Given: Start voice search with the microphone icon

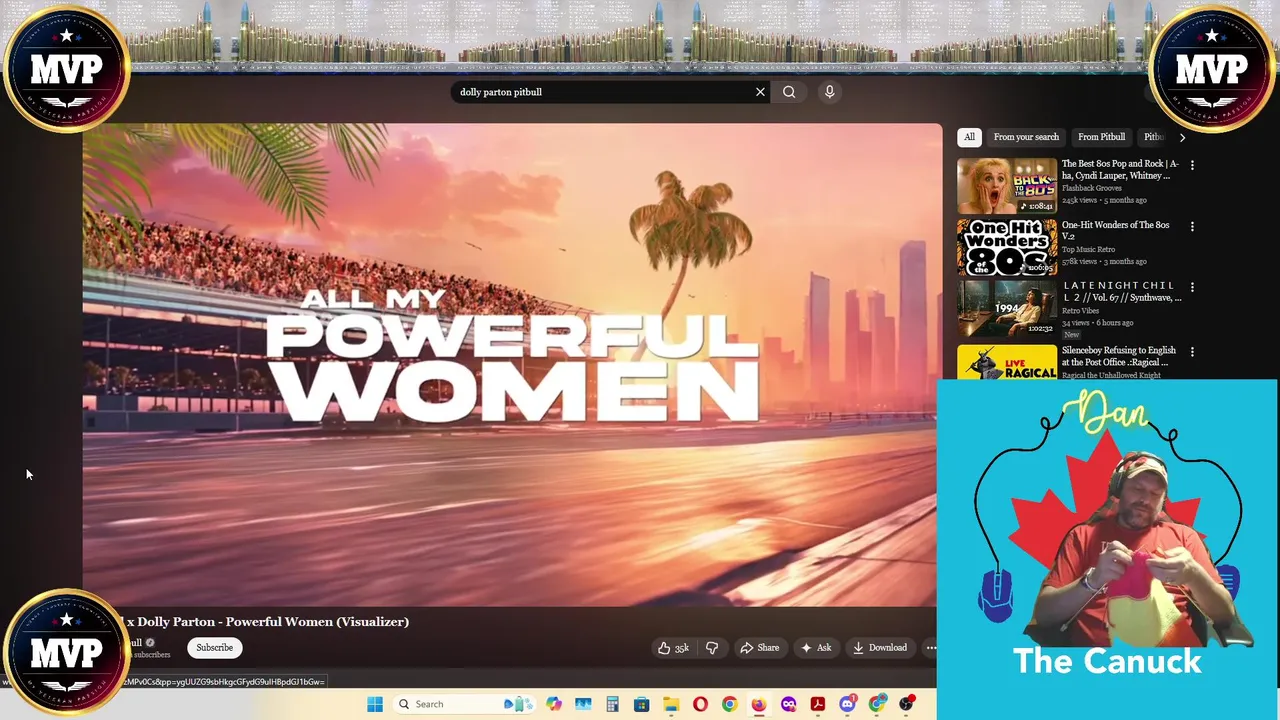Looking at the screenshot, I should [829, 92].
